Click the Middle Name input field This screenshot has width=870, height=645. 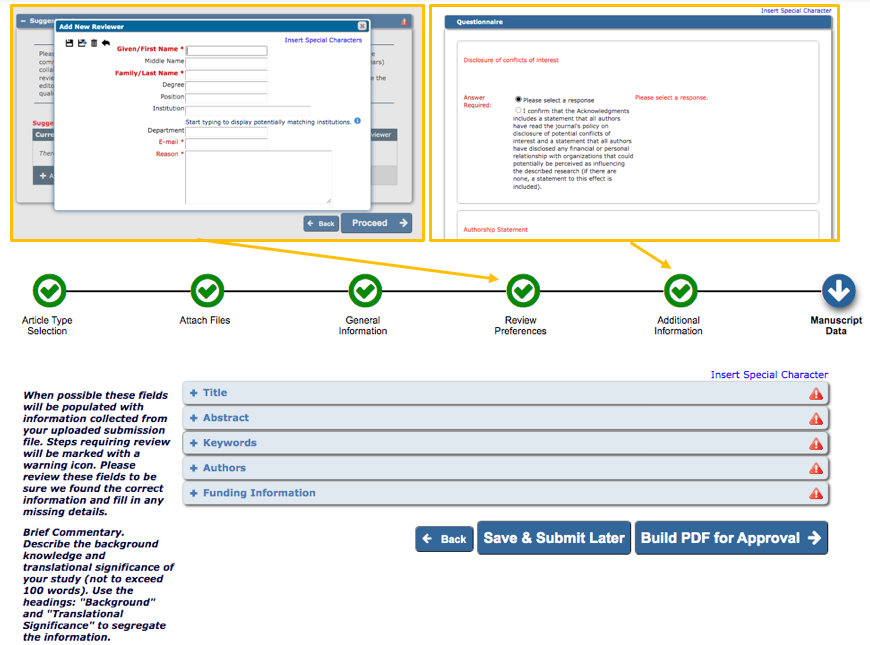(226, 62)
